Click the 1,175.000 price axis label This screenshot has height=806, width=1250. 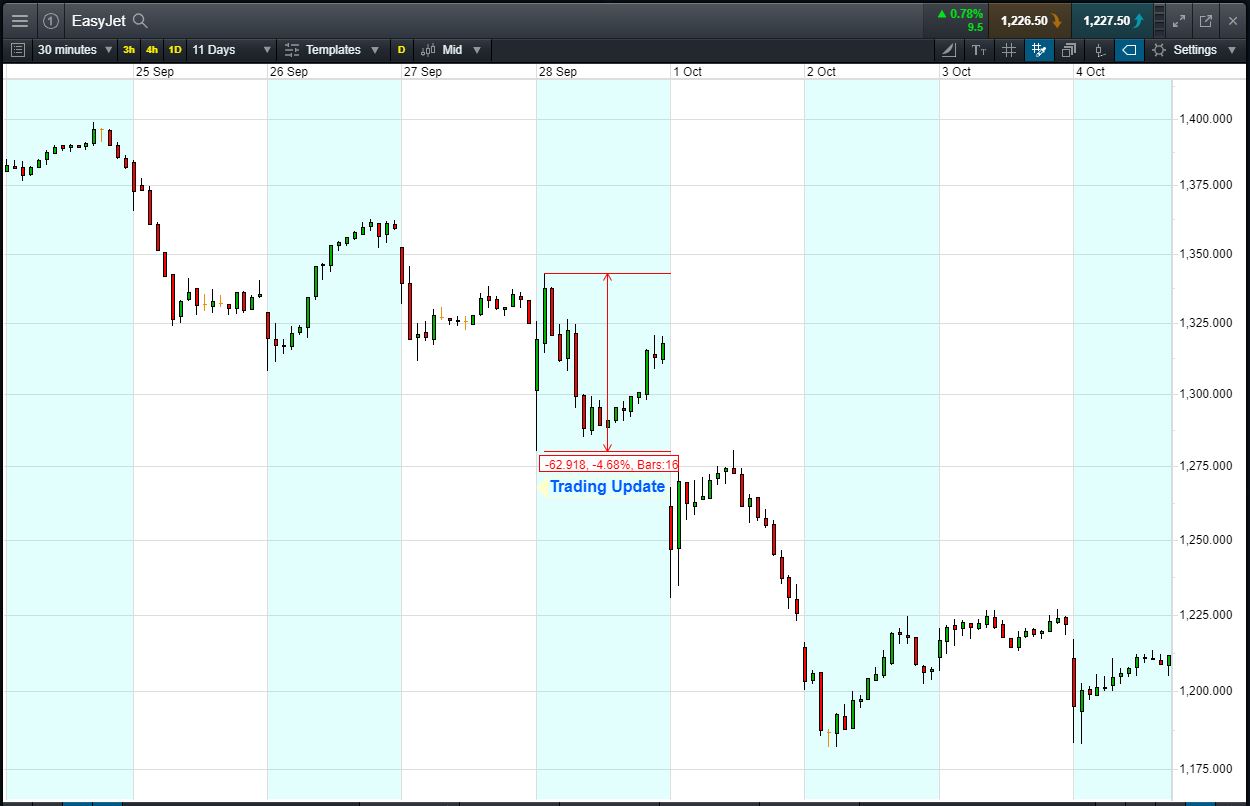click(x=1206, y=769)
